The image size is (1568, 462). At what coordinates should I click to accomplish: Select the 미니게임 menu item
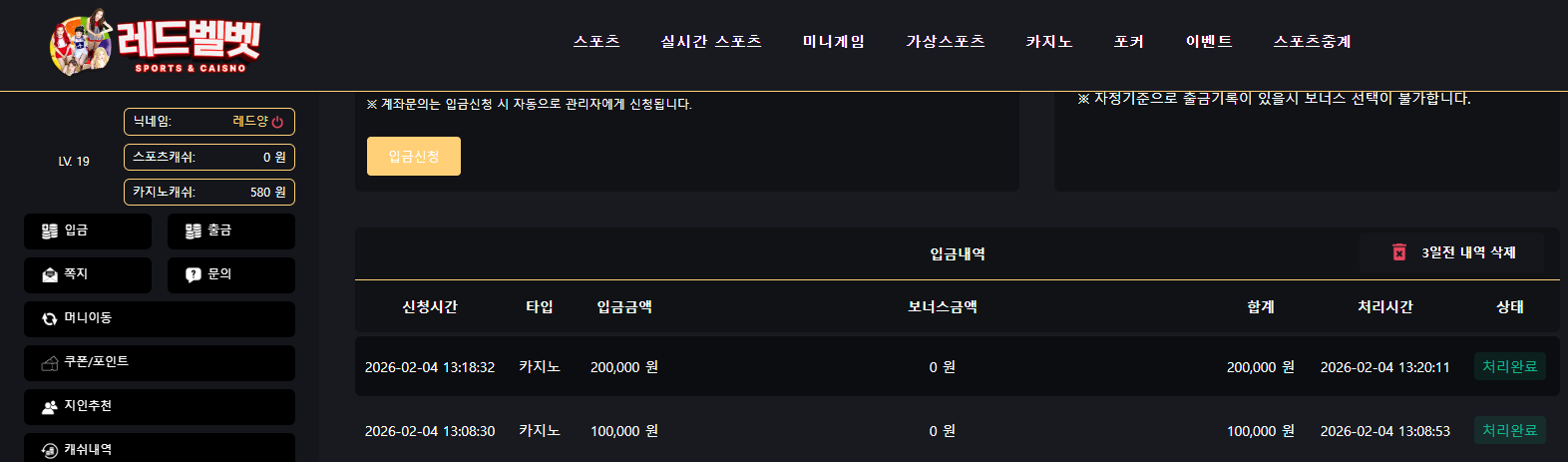pyautogui.click(x=834, y=41)
